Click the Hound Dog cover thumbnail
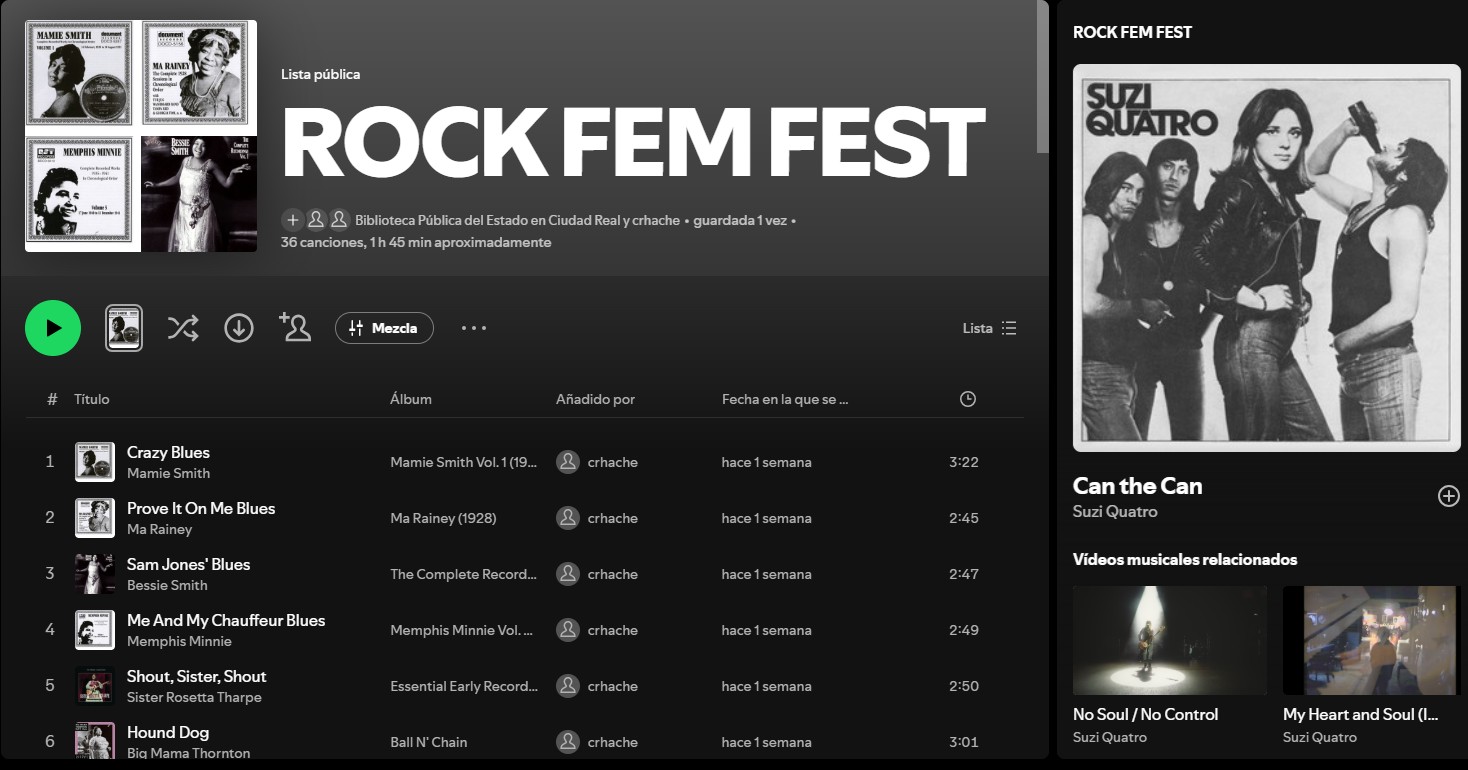 pyautogui.click(x=95, y=741)
